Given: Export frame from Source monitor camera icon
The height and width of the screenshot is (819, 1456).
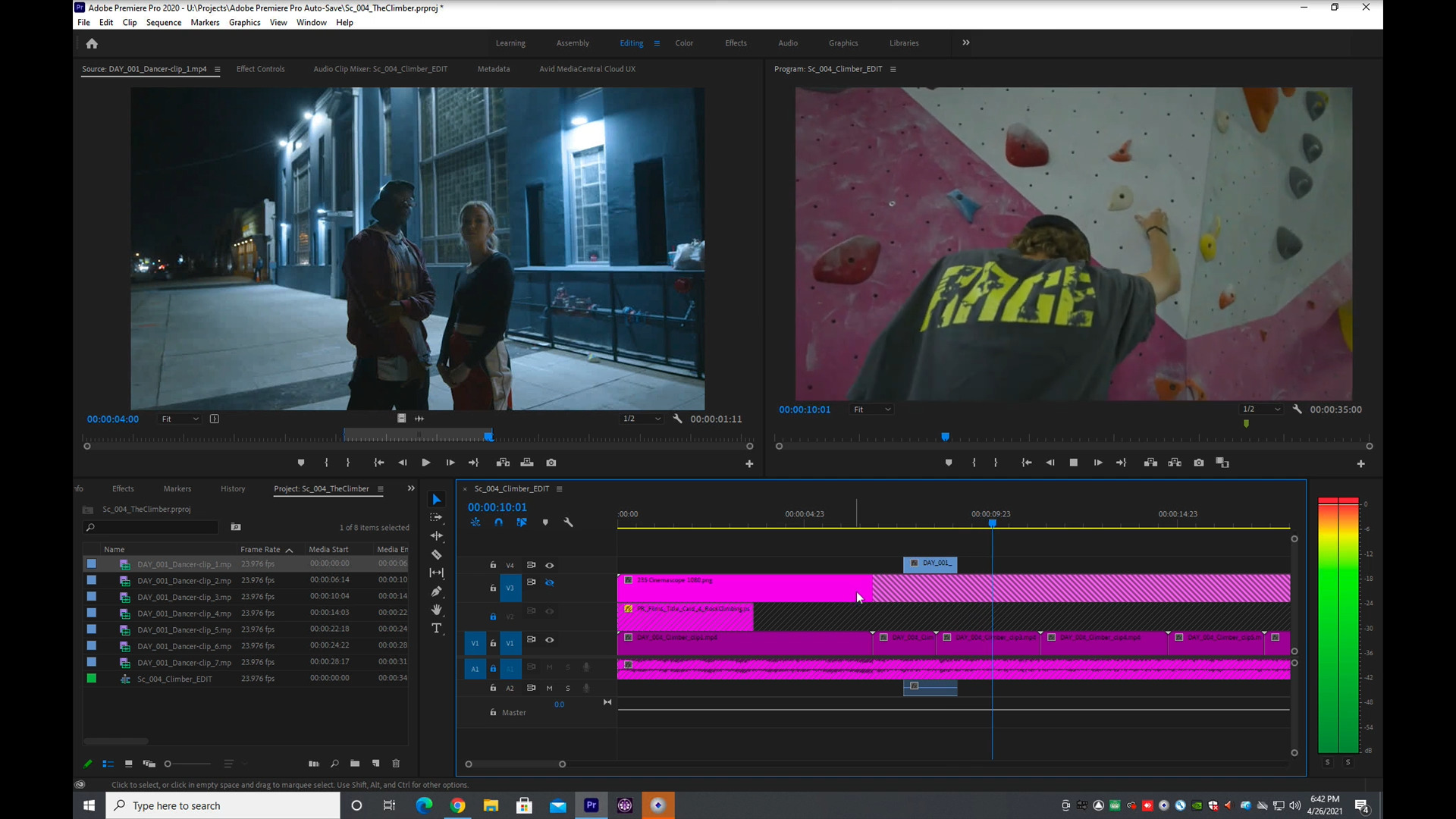Looking at the screenshot, I should [551, 463].
